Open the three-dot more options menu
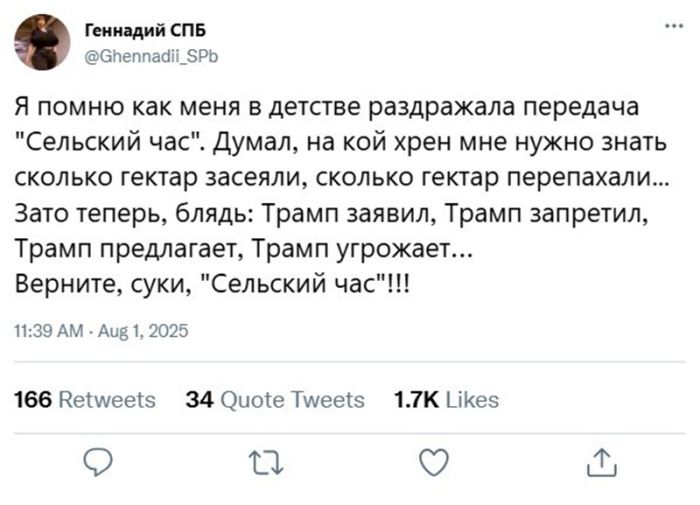 click(x=660, y=26)
